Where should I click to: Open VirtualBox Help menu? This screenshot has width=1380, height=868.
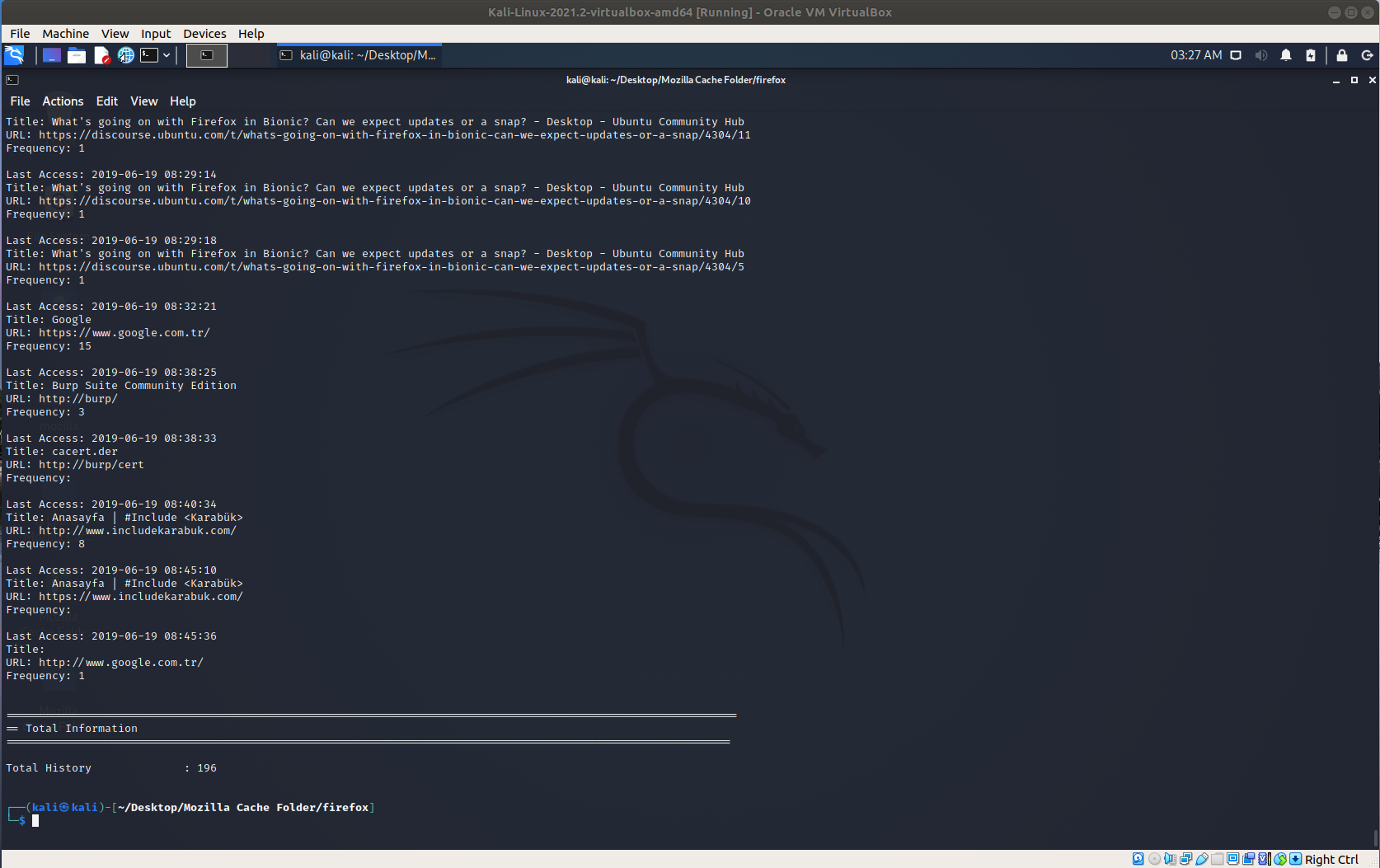point(251,34)
